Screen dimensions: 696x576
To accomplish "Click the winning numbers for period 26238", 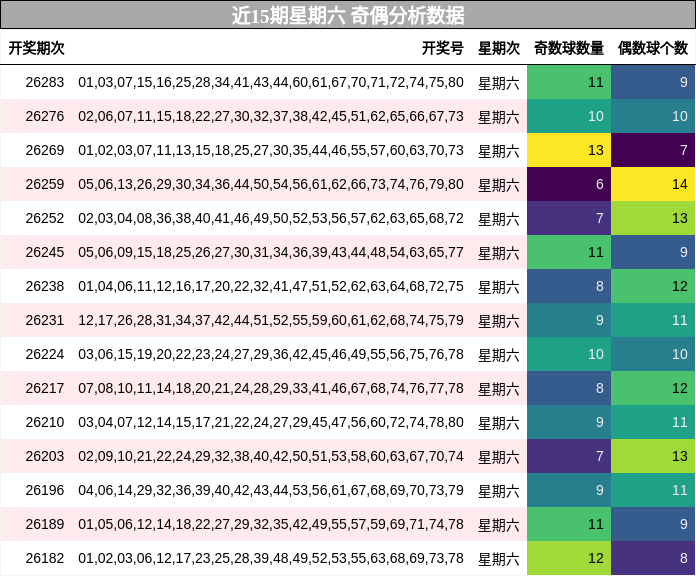I will pos(271,286).
